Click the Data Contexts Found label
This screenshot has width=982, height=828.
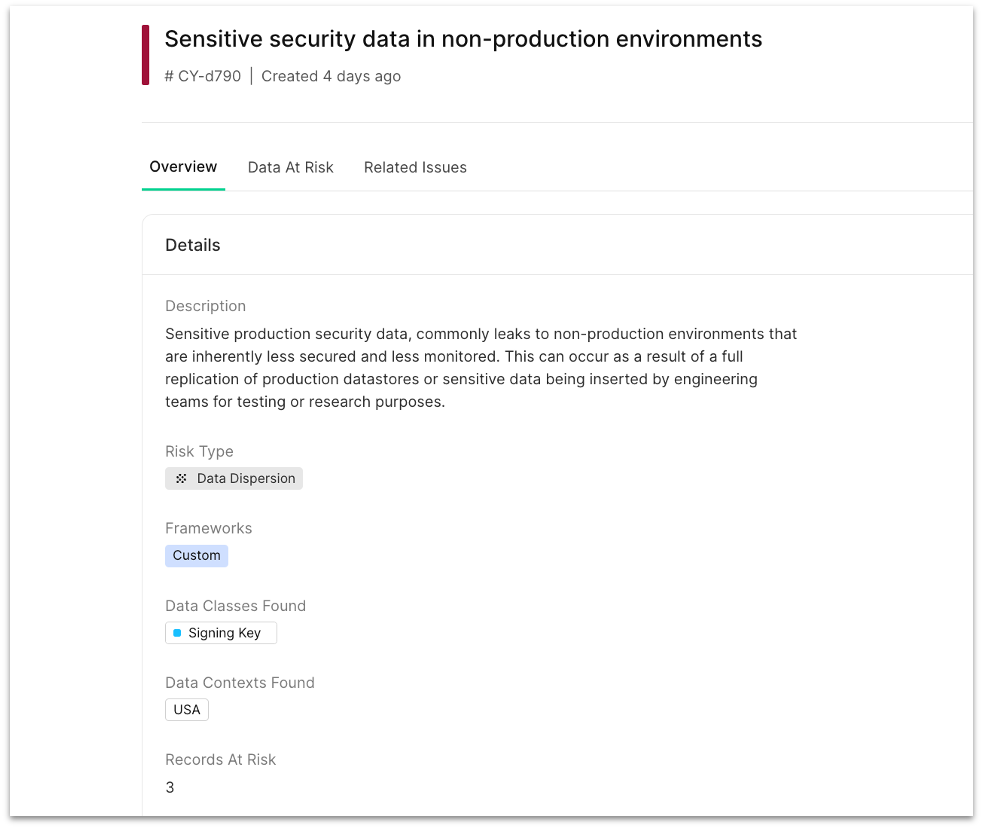(240, 682)
